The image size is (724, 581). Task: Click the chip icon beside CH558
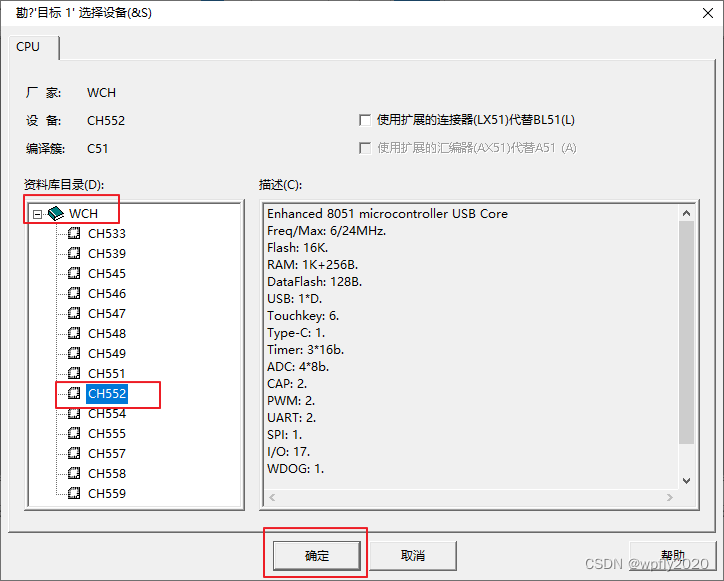click(x=74, y=473)
